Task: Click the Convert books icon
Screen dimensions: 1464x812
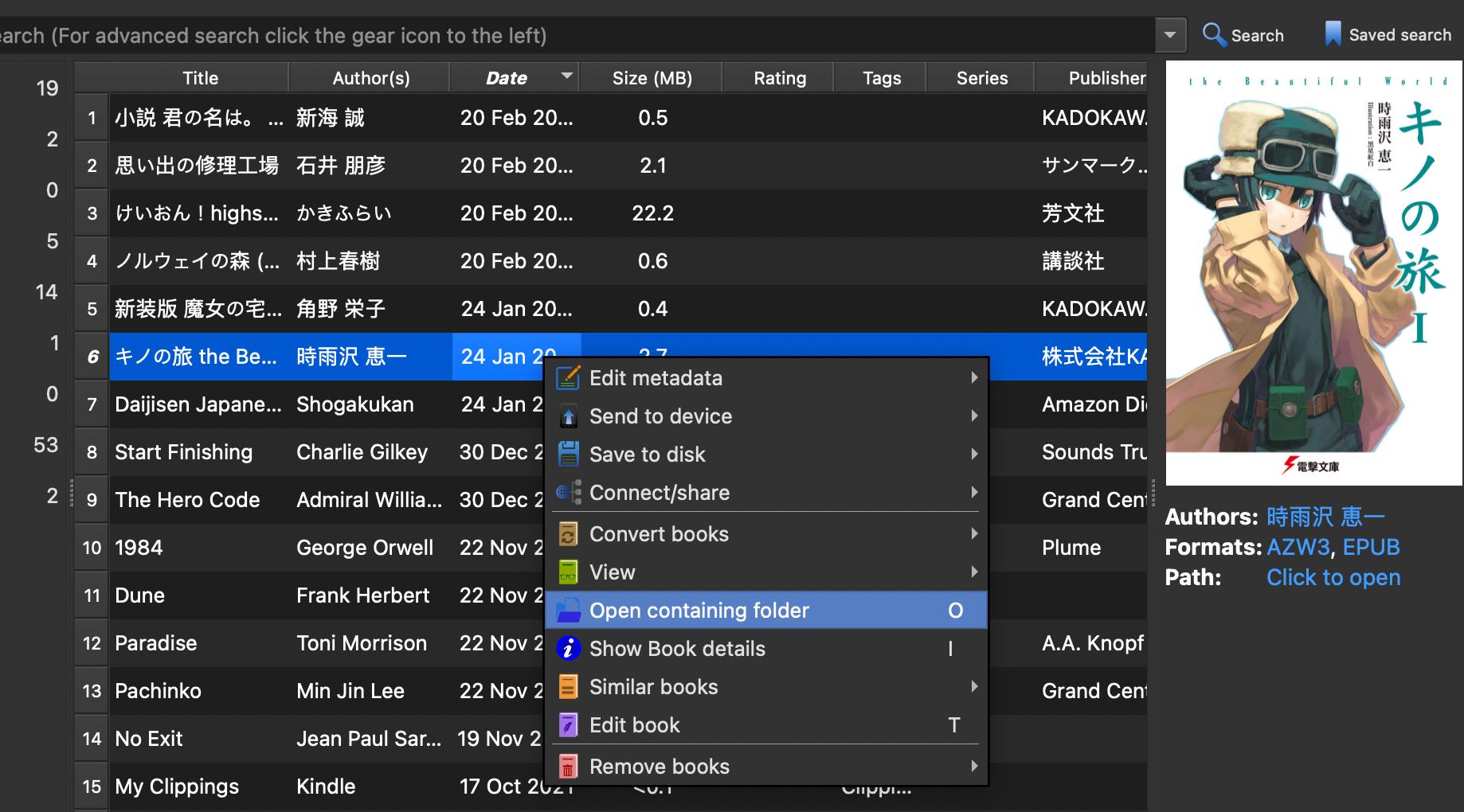Action: (568, 534)
